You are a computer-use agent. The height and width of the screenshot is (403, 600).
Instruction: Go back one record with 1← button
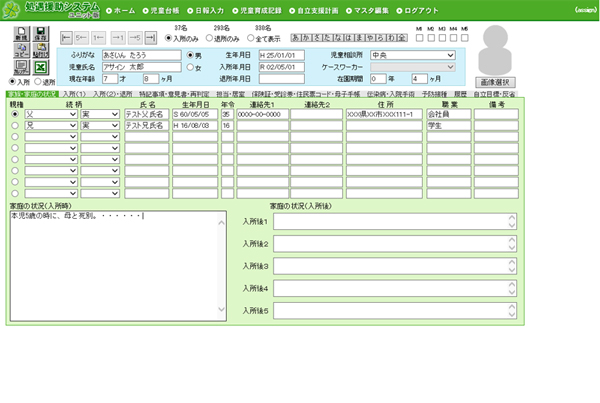click(98, 38)
